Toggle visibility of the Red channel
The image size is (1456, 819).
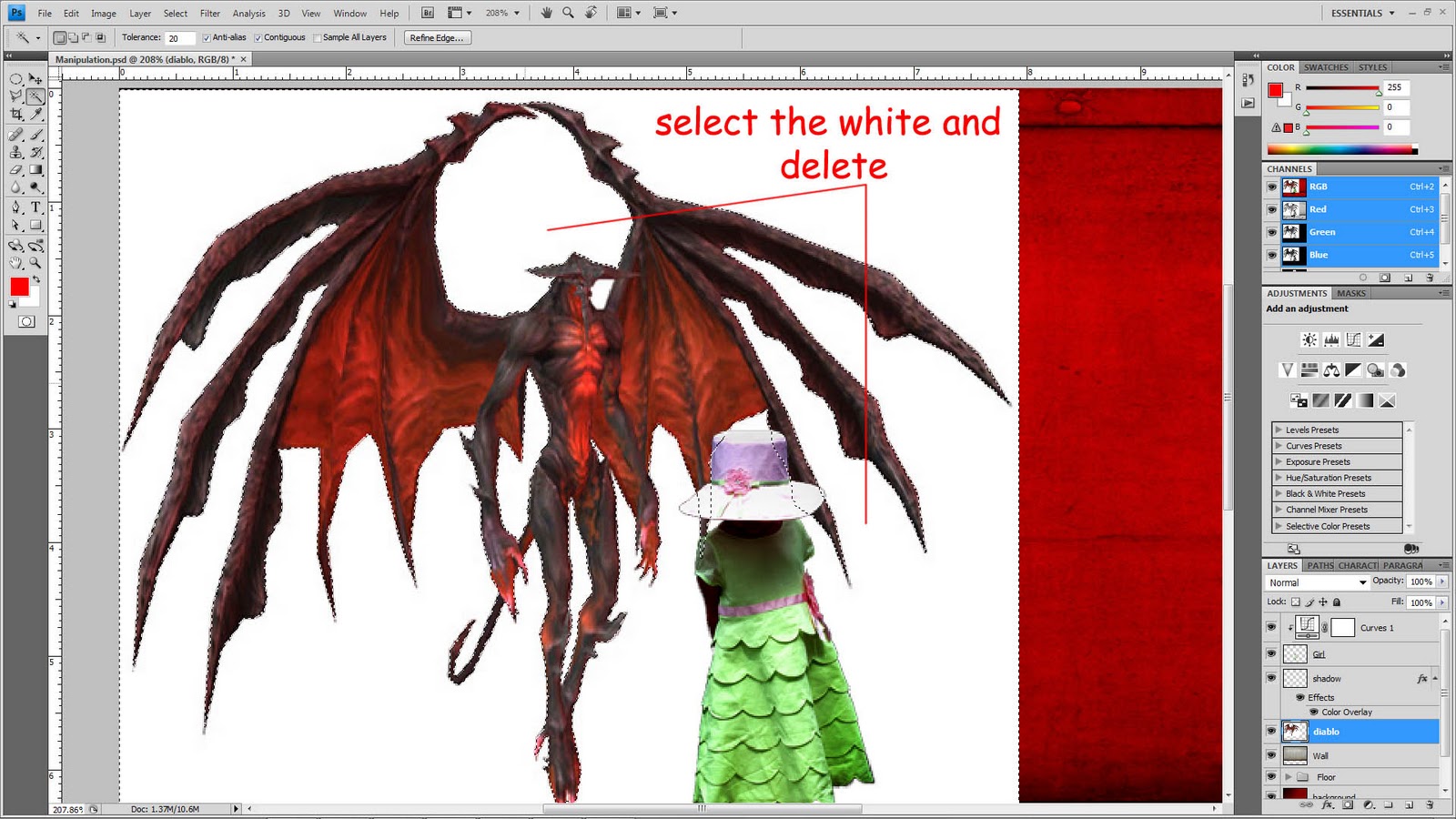coord(1271,209)
